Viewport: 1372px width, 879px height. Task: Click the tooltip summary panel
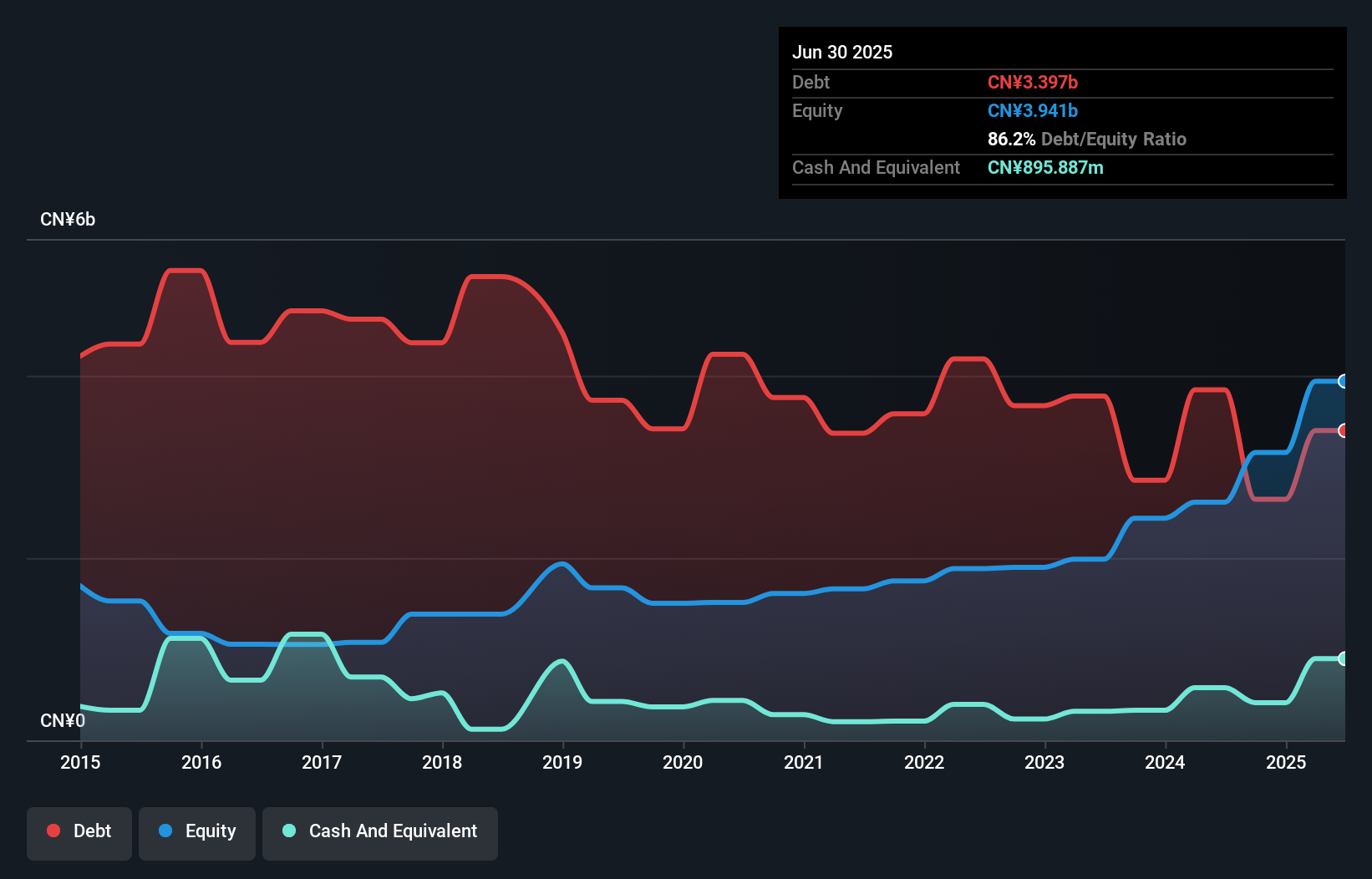point(1061,113)
